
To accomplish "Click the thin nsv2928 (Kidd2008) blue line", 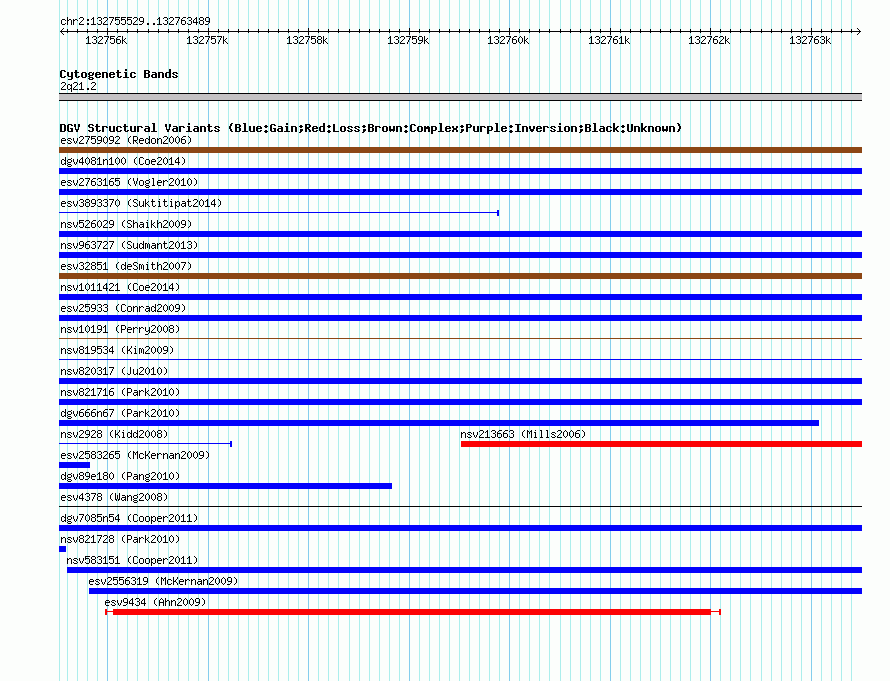I will point(145,444).
